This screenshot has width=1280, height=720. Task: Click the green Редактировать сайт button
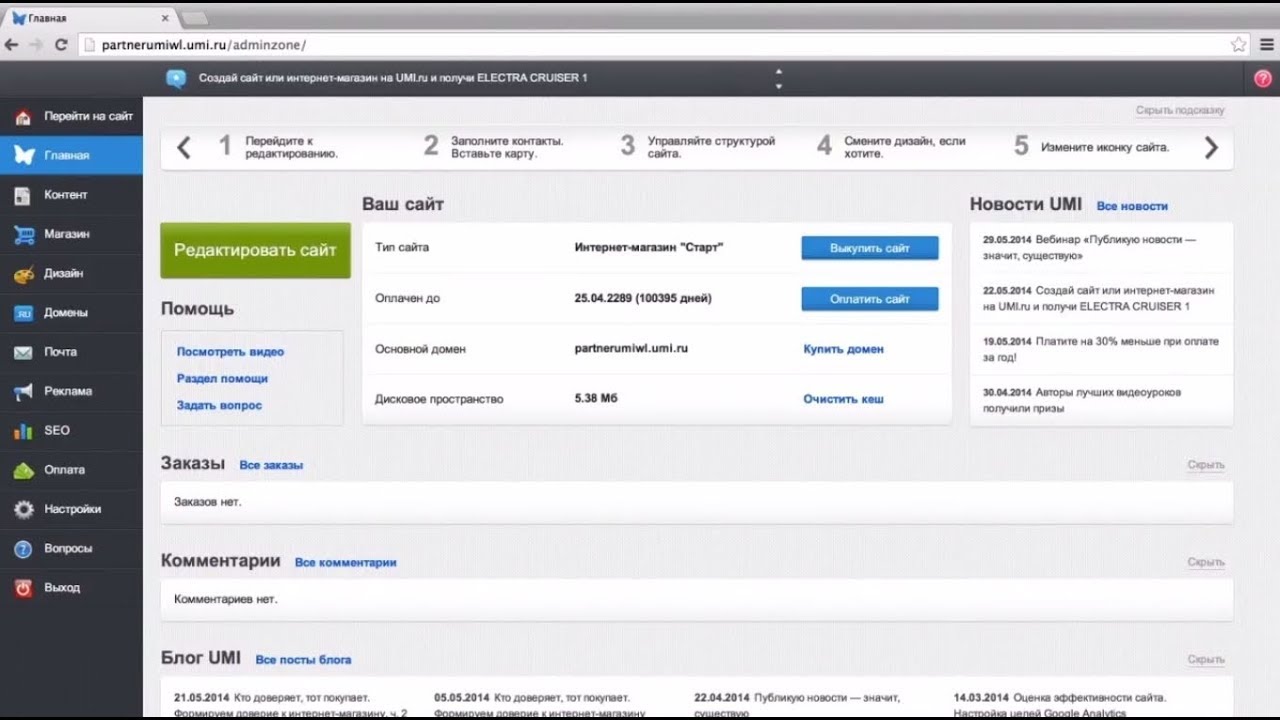click(255, 250)
